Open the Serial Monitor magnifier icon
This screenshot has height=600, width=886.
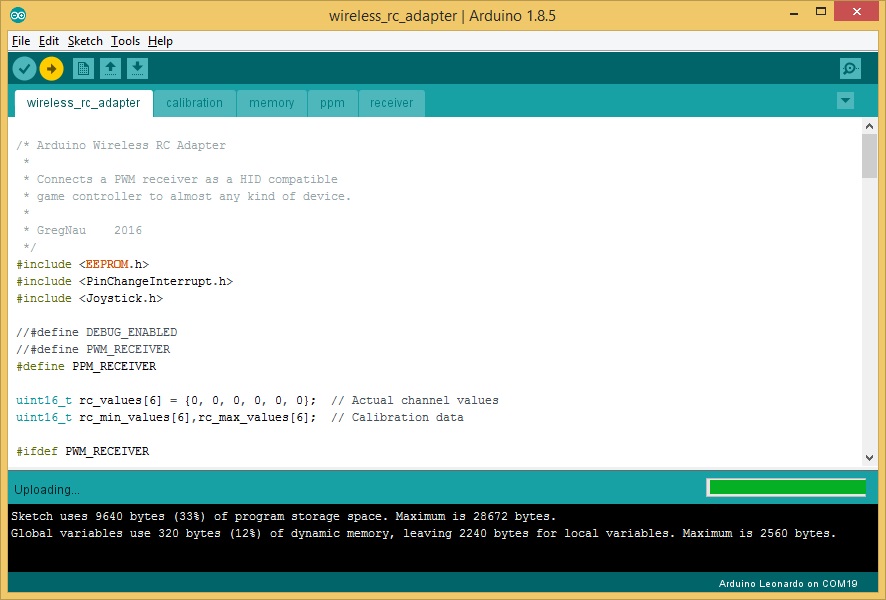tap(850, 69)
